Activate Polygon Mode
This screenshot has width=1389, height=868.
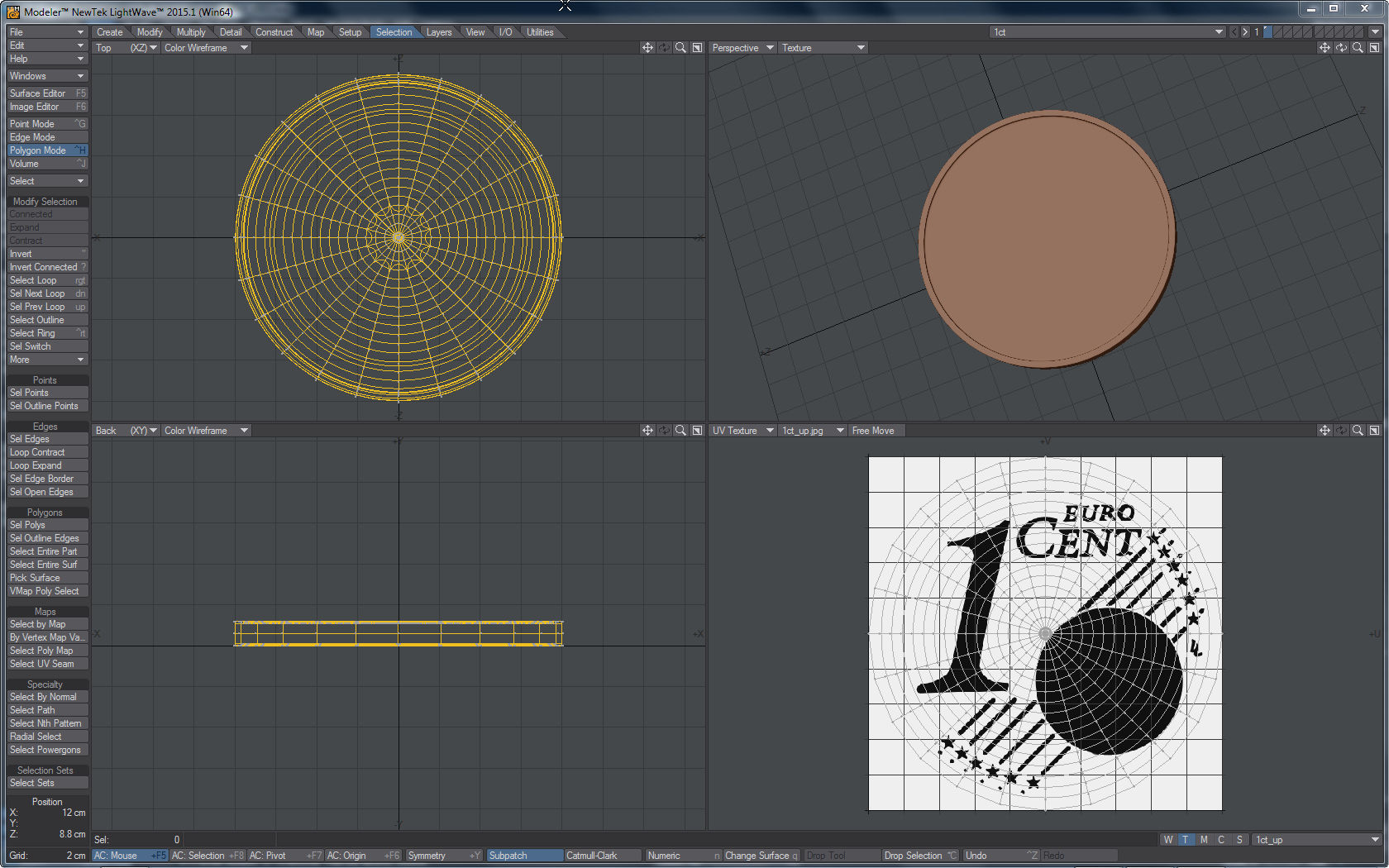pos(47,150)
